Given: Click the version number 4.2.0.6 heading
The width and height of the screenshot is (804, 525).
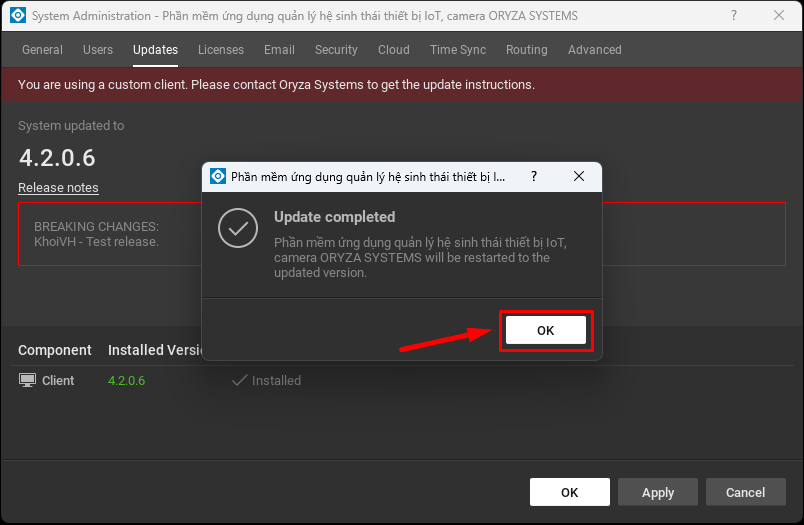Looking at the screenshot, I should click(57, 157).
